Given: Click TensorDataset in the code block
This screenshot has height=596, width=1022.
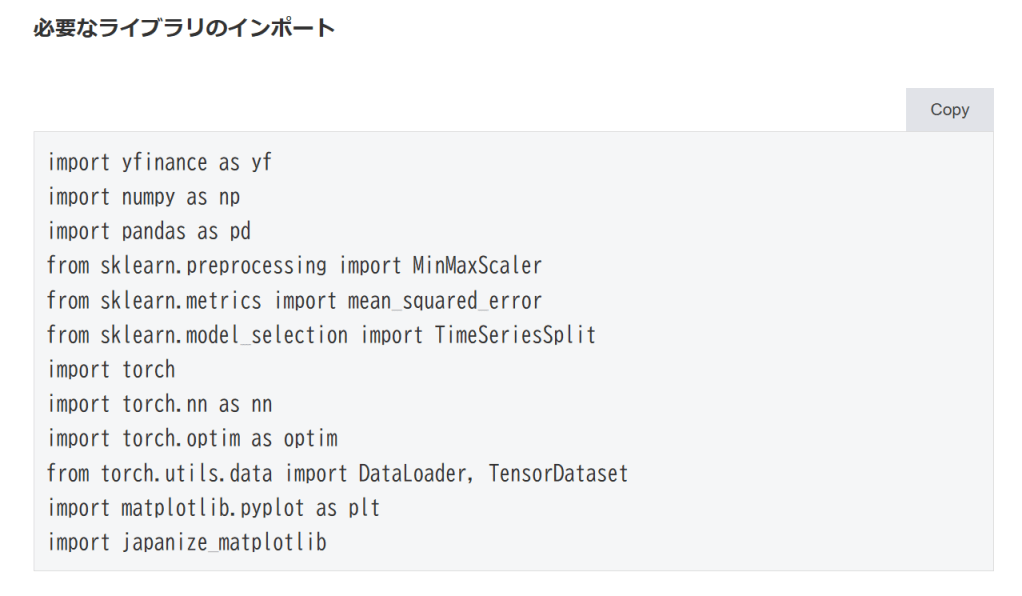Looking at the screenshot, I should 558,473.
